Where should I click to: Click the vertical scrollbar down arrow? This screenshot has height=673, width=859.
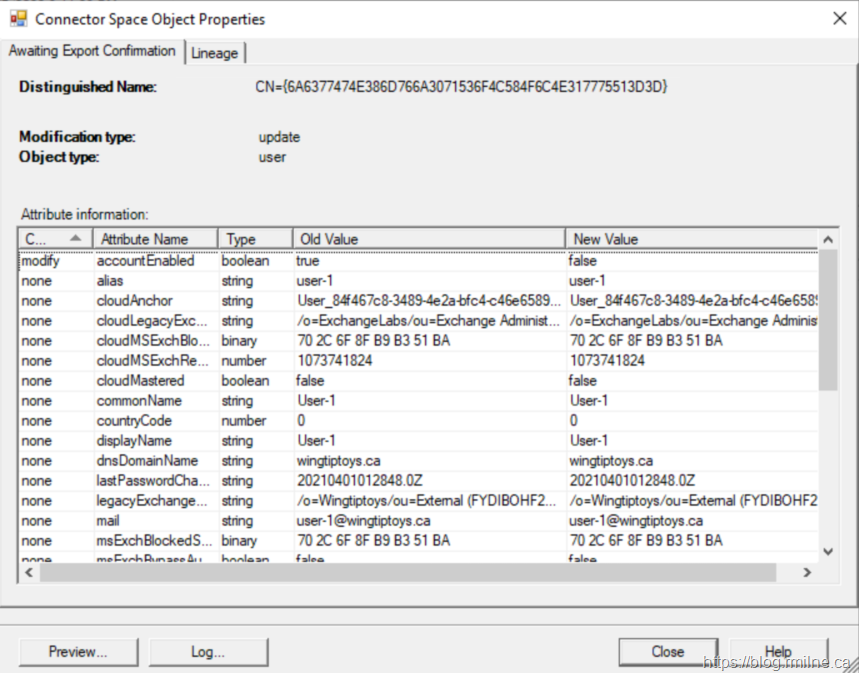point(828,551)
